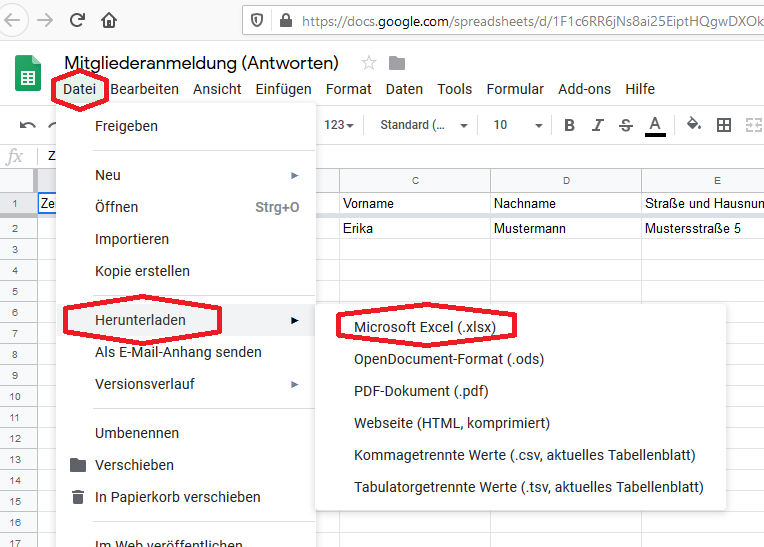
Task: Click the move to folder icon
Action: coord(397,63)
